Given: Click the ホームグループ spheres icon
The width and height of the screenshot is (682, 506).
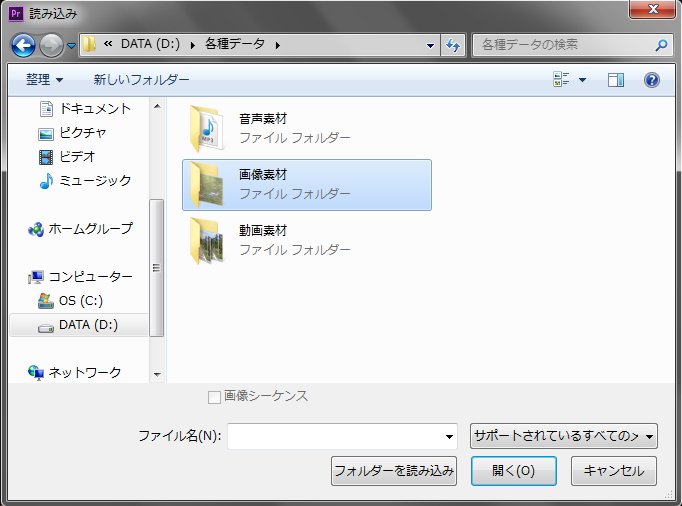Looking at the screenshot, I should tap(36, 229).
